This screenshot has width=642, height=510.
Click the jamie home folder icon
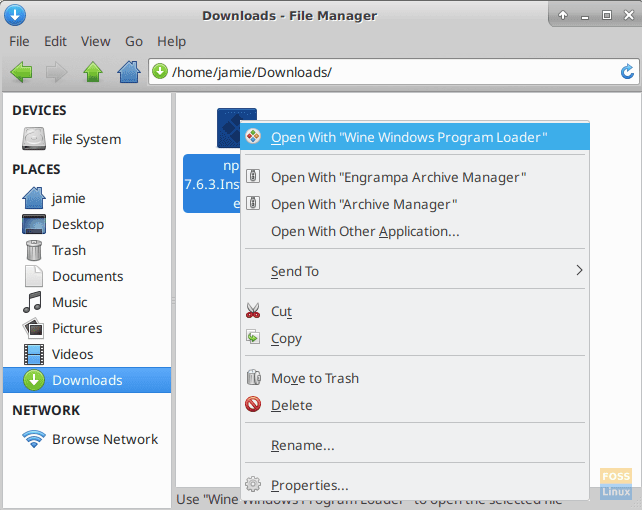tap(34, 198)
